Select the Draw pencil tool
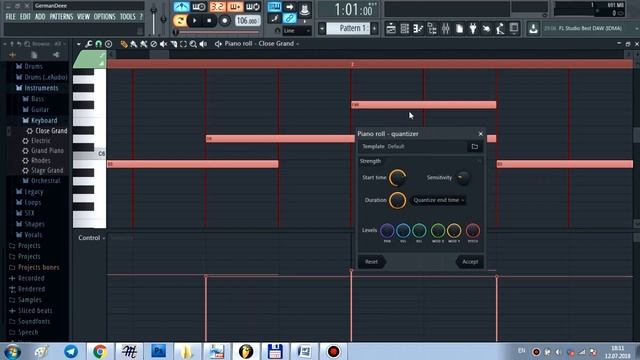Viewport: 640px width, 360px height. click(124, 44)
